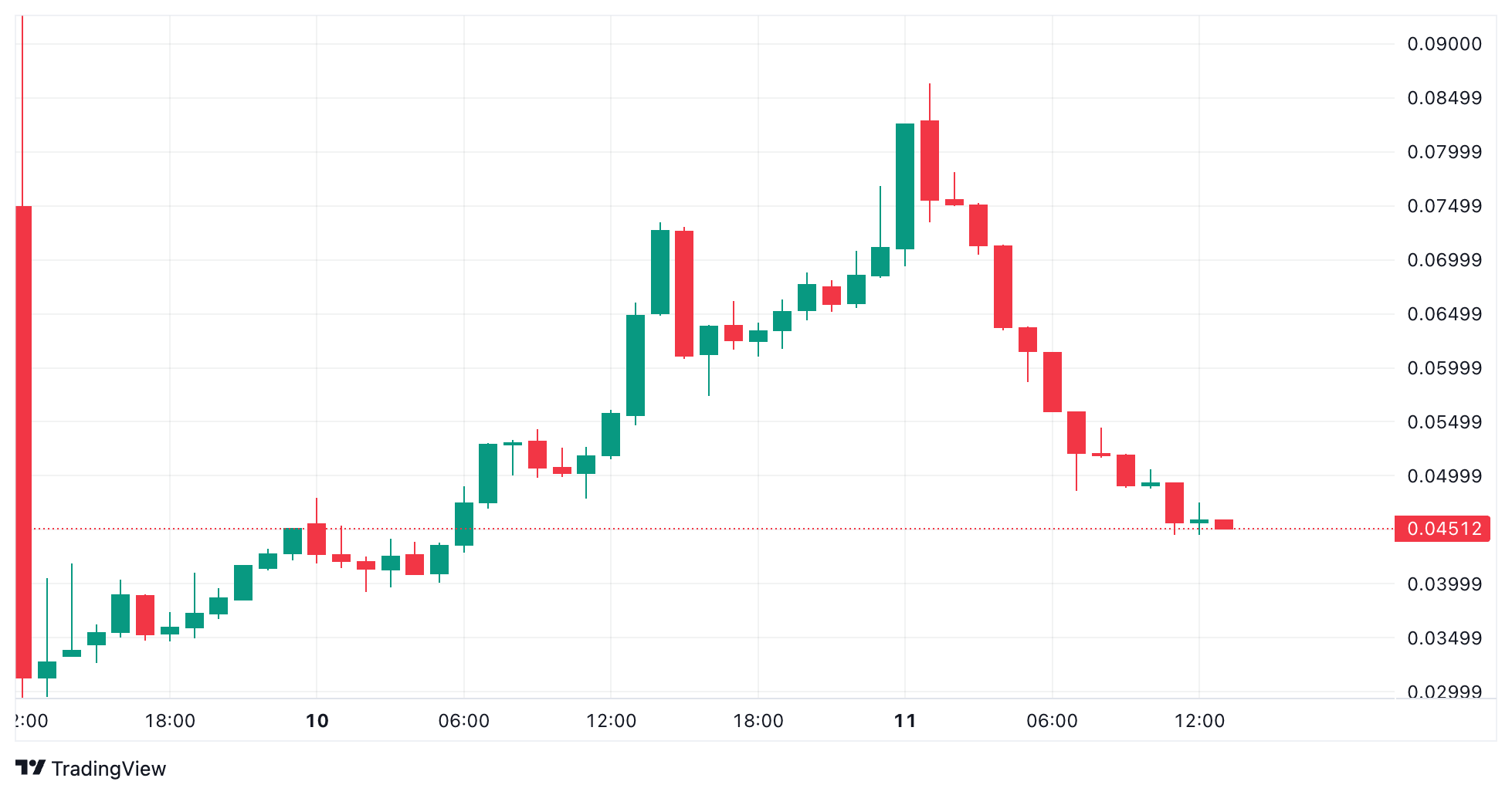This screenshot has width=1512, height=795.
Task: Click the red peak candle right after date 11
Action: [930, 160]
